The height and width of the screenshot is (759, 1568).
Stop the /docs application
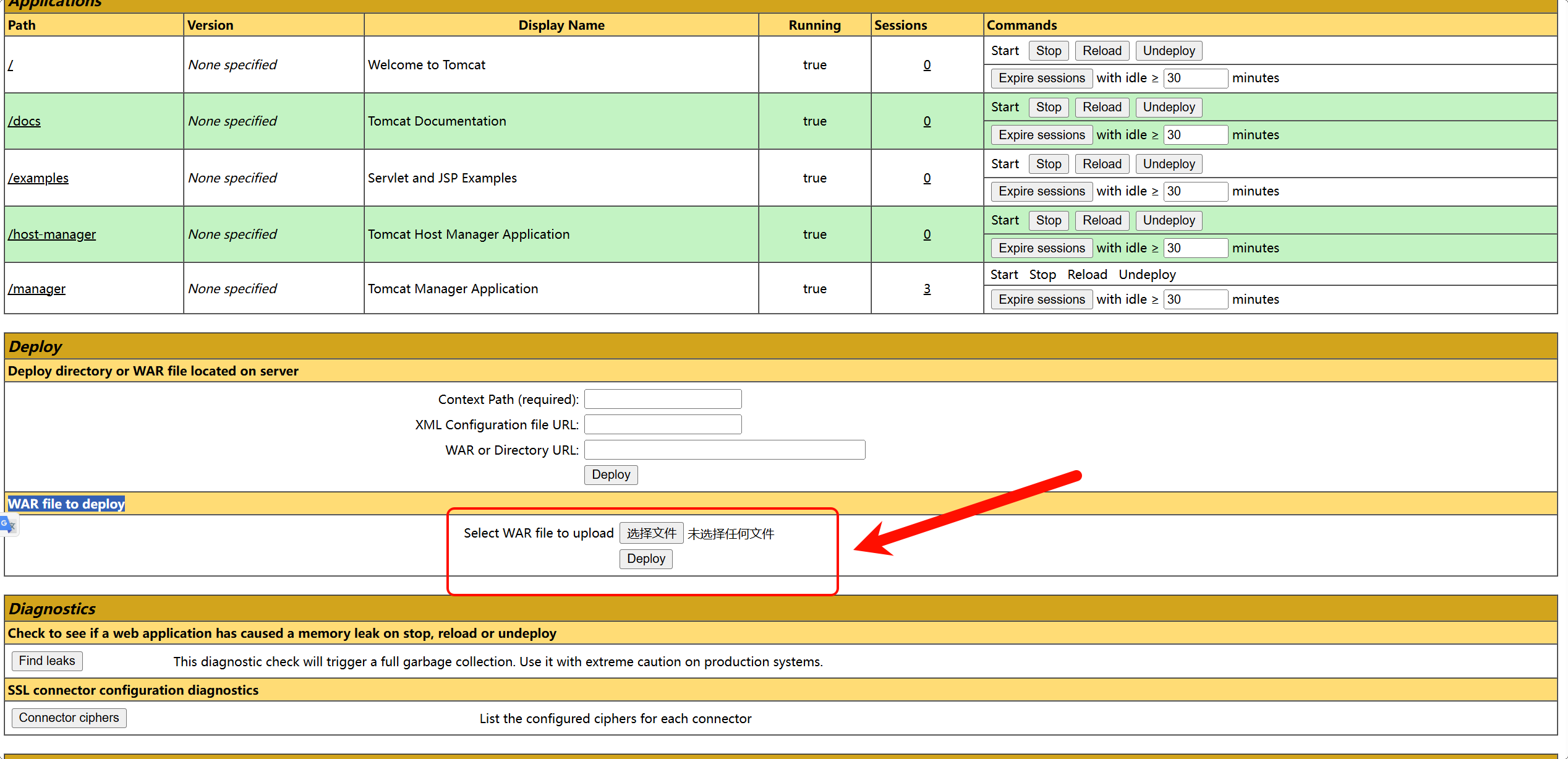1048,107
